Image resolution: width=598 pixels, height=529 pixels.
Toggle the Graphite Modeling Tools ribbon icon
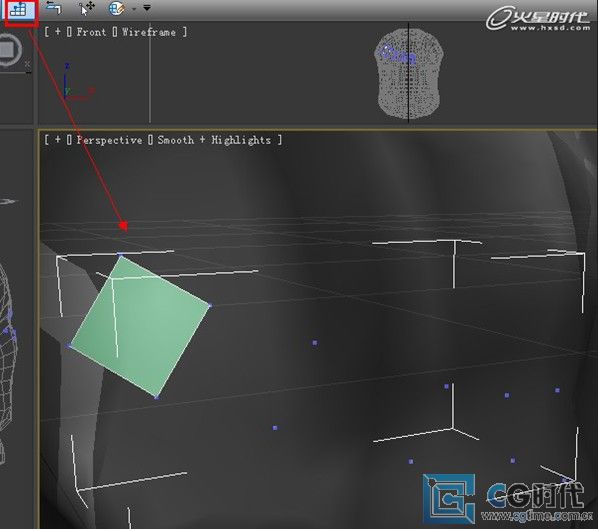pos(18,10)
